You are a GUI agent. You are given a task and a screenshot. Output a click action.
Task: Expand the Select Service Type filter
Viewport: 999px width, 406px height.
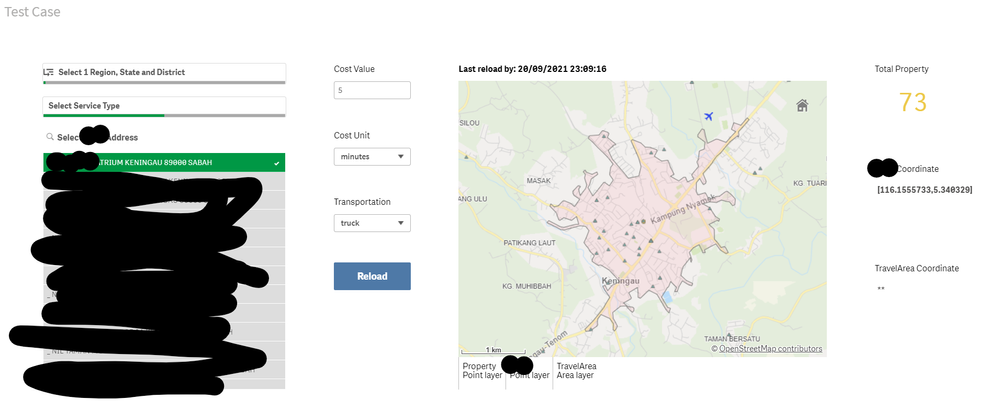pos(164,106)
